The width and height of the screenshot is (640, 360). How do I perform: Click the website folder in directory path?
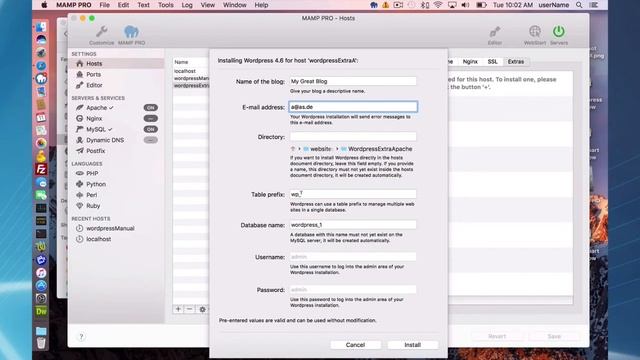coord(317,149)
